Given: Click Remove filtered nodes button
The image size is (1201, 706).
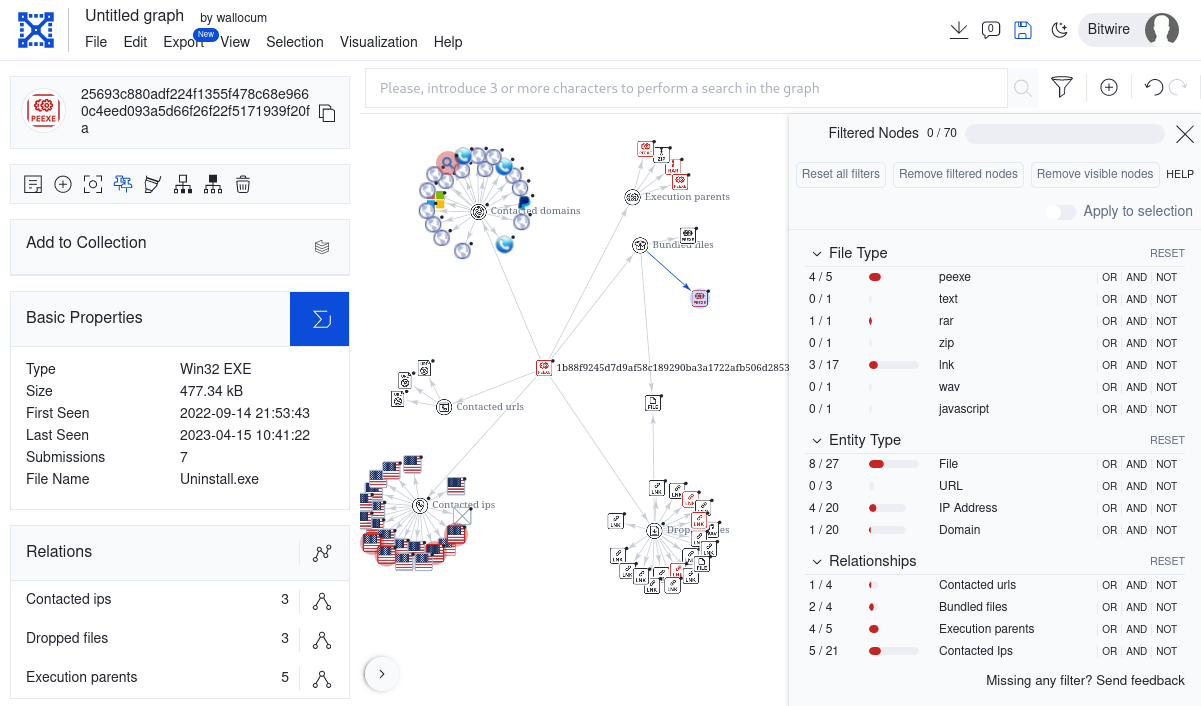Looking at the screenshot, I should [958, 174].
